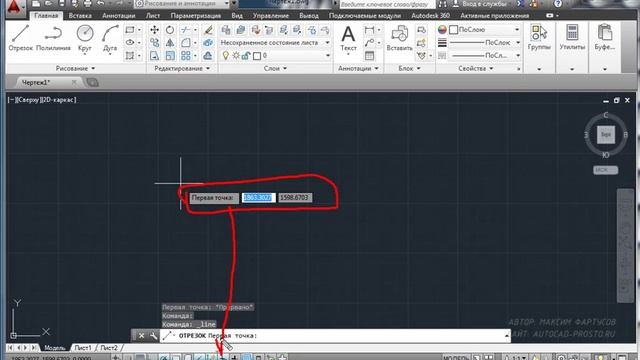Viewport: 640px width, 360px height.
Task: Activate the Array edit tool
Action: click(186, 55)
